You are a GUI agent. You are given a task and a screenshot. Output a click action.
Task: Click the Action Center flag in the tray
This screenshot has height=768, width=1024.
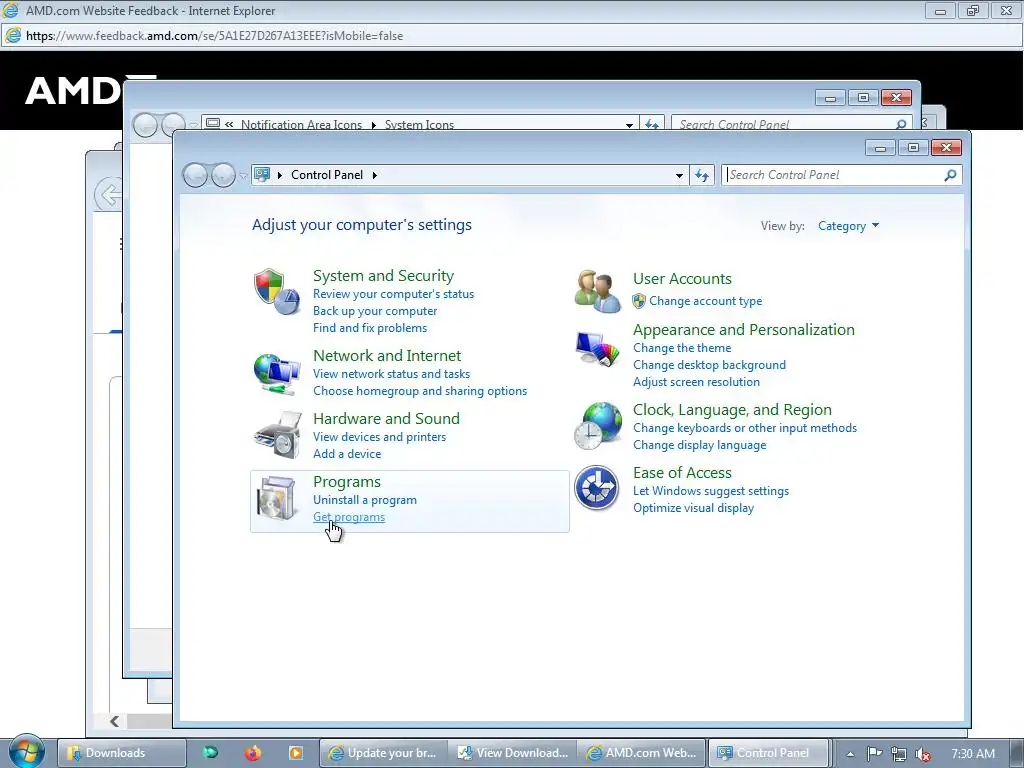click(874, 754)
